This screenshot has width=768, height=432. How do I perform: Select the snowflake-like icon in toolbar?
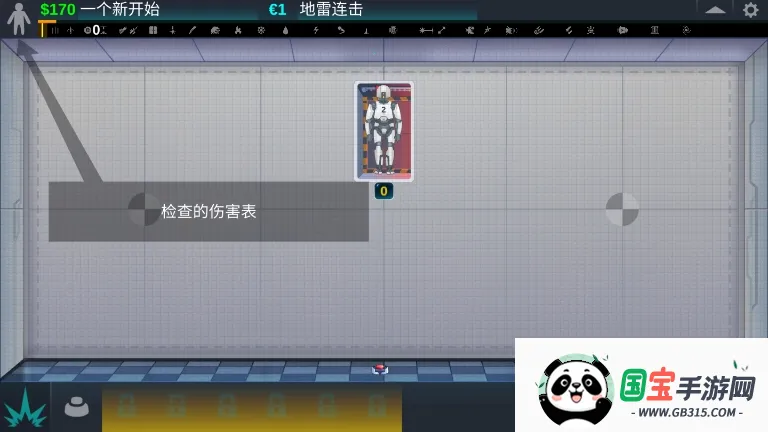261,30
